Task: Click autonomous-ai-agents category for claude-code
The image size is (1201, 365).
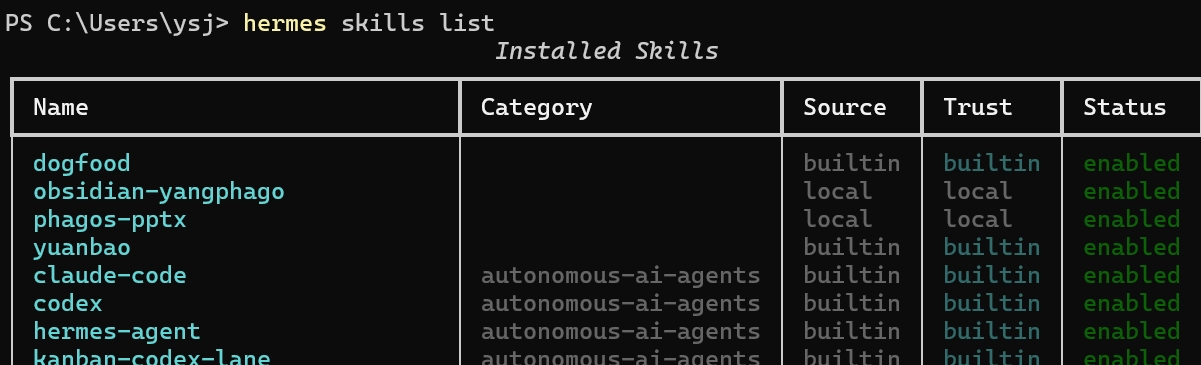Action: pyautogui.click(x=621, y=275)
